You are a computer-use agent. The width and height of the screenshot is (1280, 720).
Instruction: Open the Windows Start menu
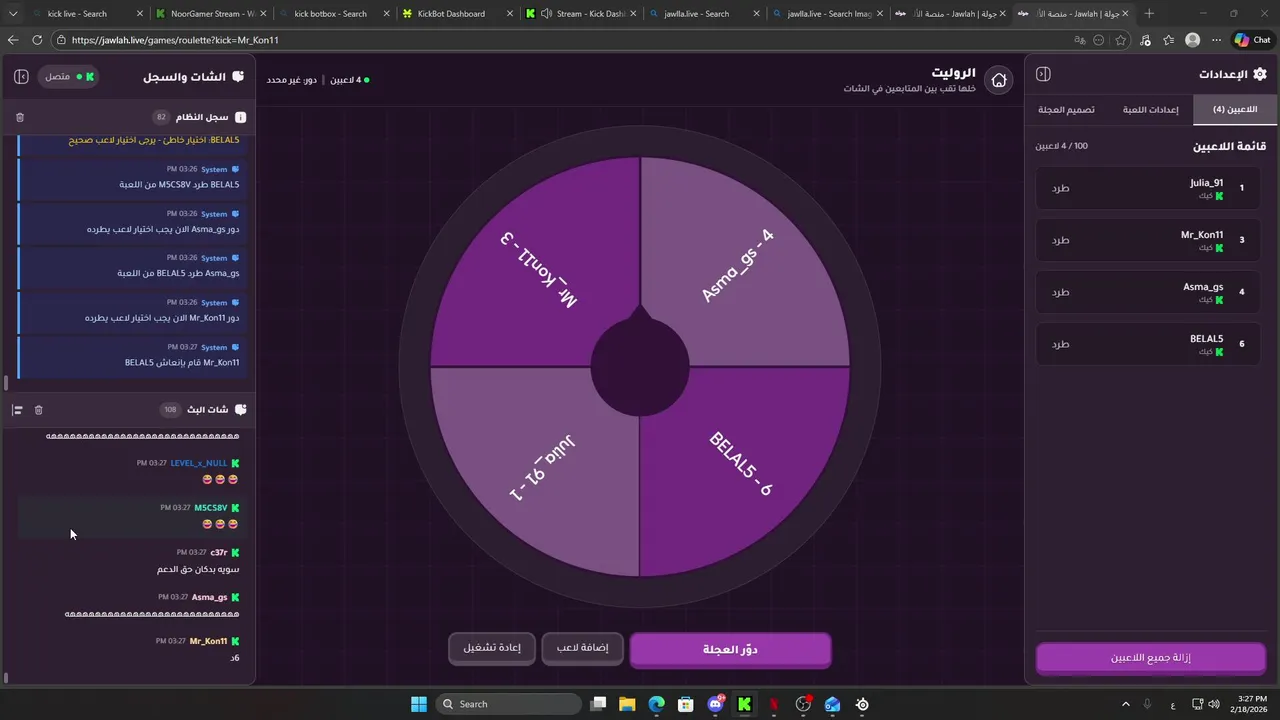pyautogui.click(x=418, y=704)
